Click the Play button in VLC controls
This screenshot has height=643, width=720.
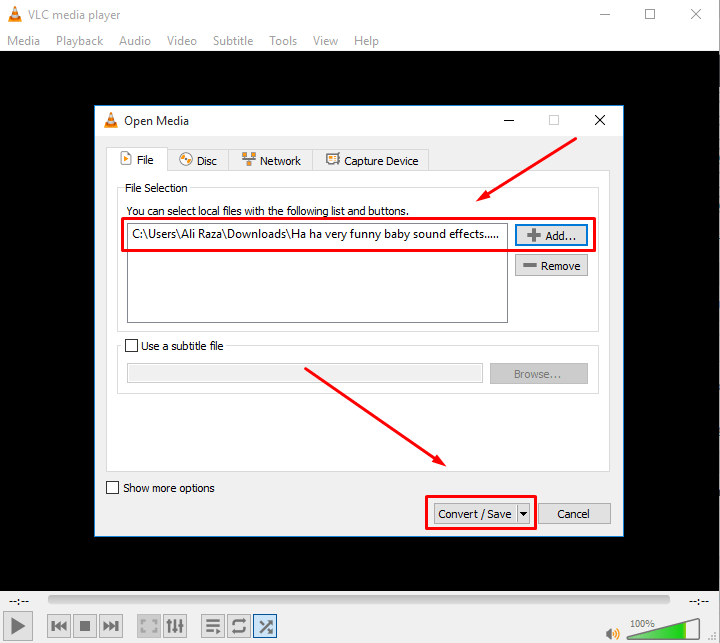18,626
